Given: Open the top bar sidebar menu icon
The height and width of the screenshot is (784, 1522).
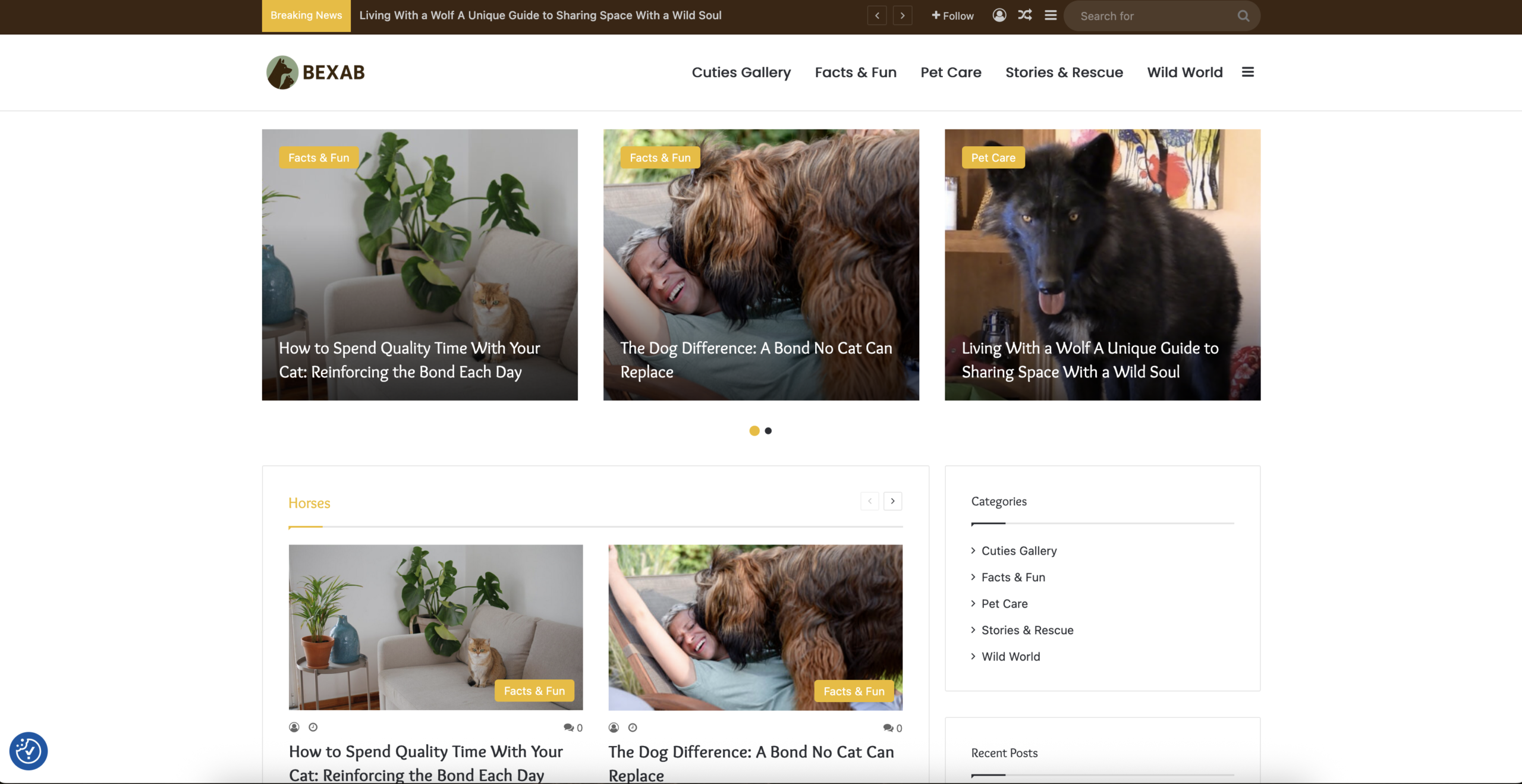Looking at the screenshot, I should pyautogui.click(x=1051, y=15).
